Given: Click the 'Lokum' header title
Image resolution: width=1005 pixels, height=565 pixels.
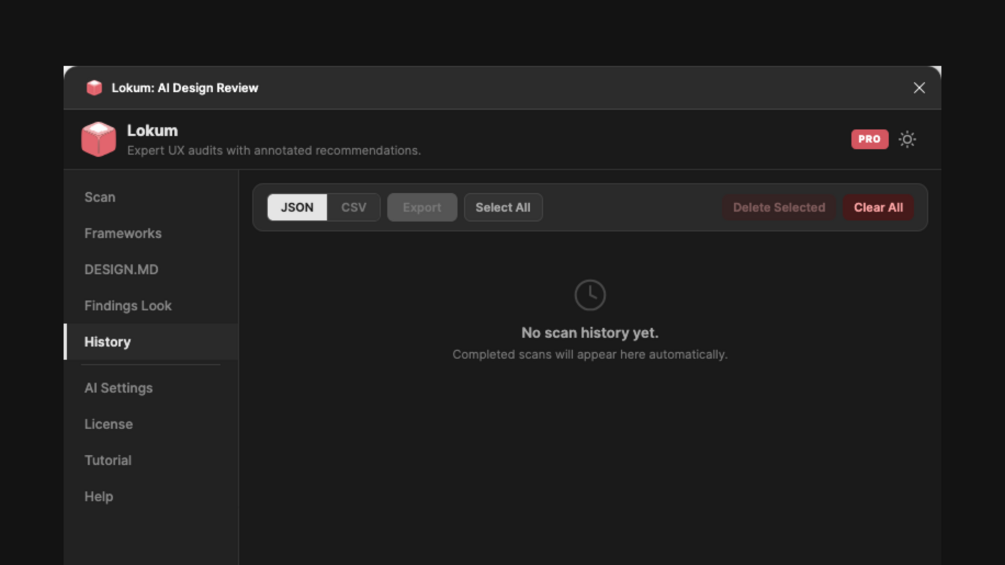Looking at the screenshot, I should click(x=153, y=131).
